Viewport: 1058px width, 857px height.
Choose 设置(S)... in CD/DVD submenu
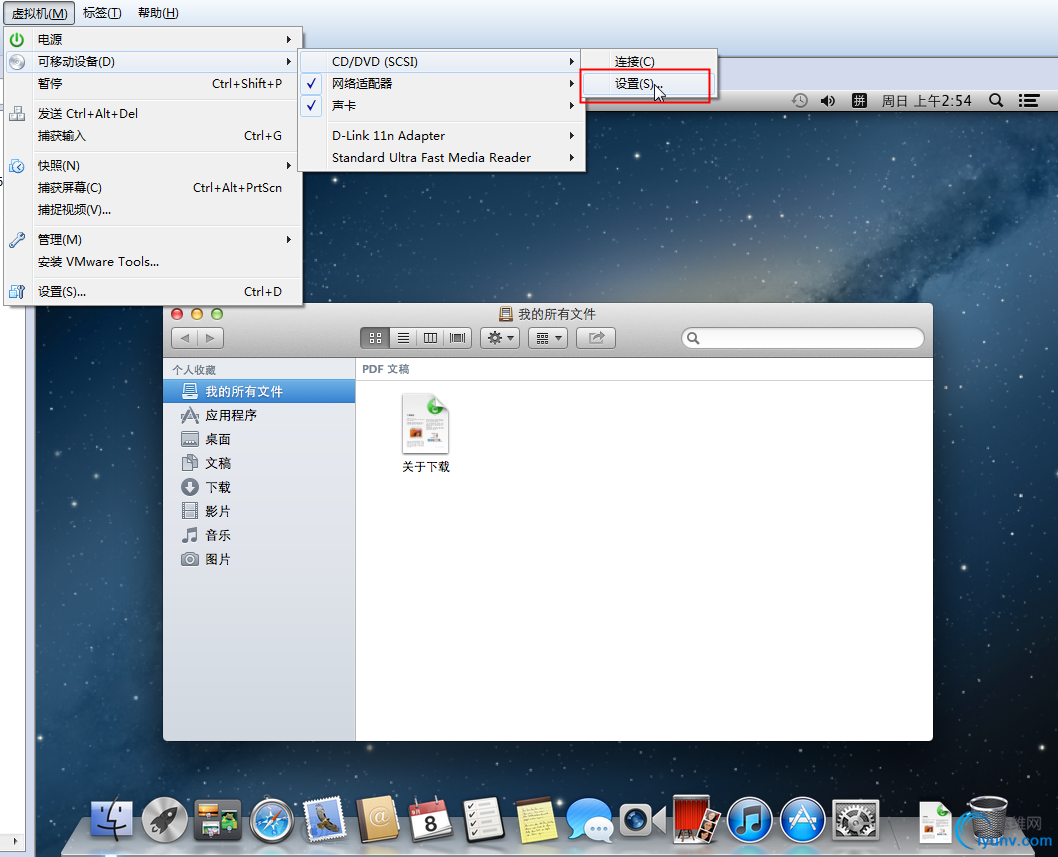click(648, 84)
